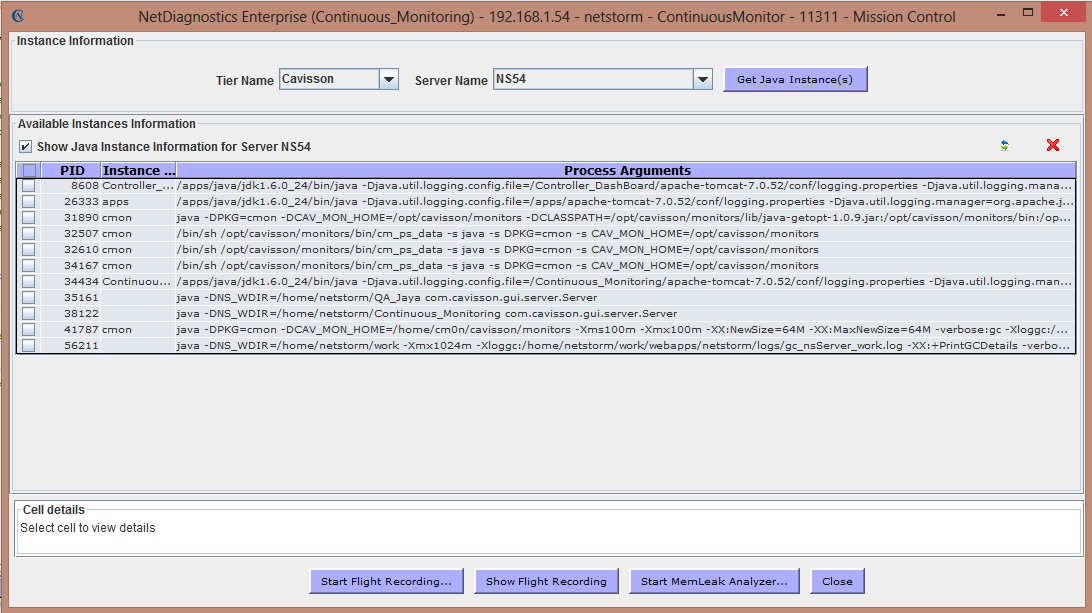The width and height of the screenshot is (1092, 613).
Task: Select arguments with Continuous_Monitoring com.cavisson.gui.server.Server
Action: pos(625,314)
